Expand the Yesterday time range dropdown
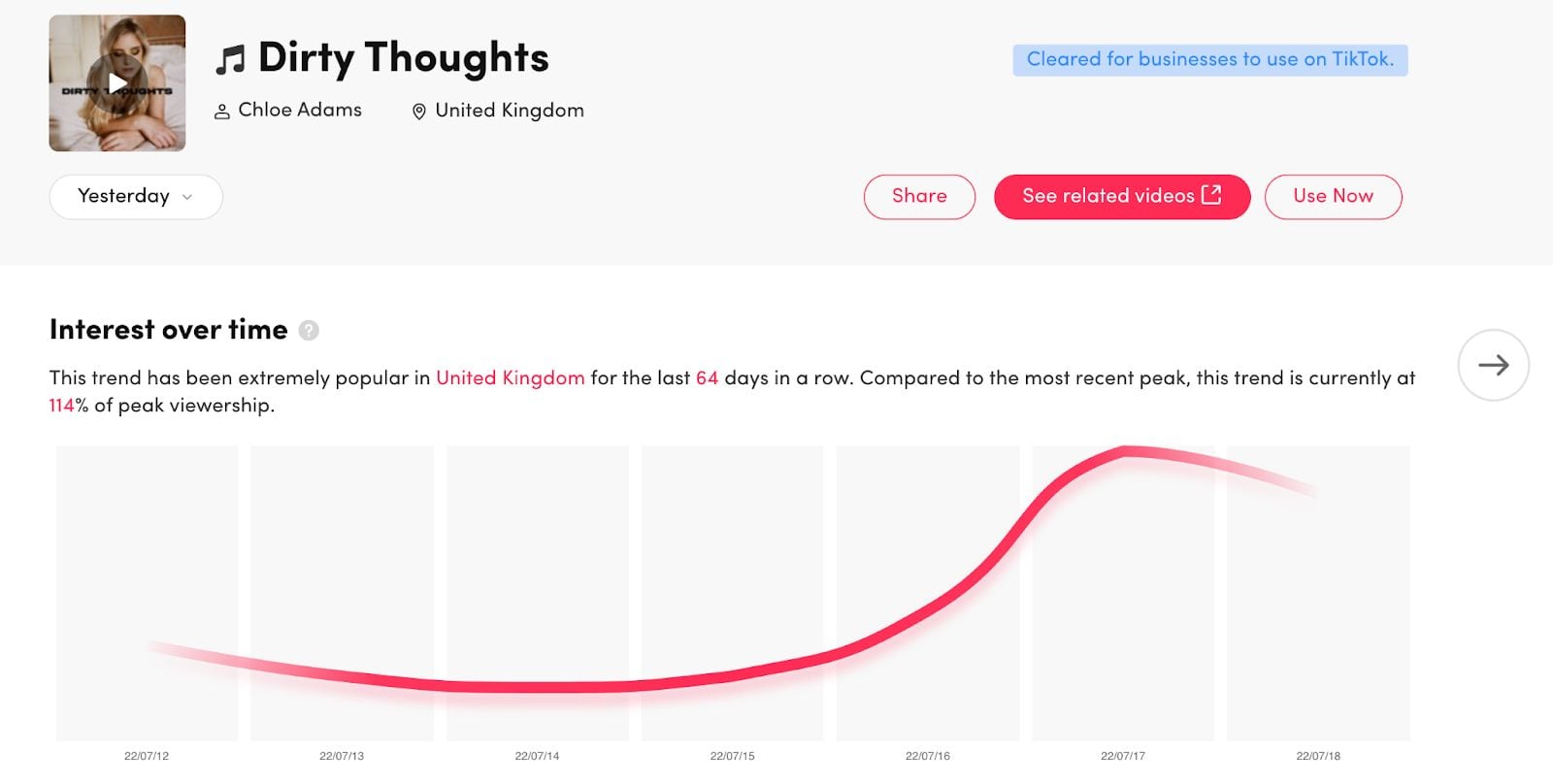 (136, 197)
